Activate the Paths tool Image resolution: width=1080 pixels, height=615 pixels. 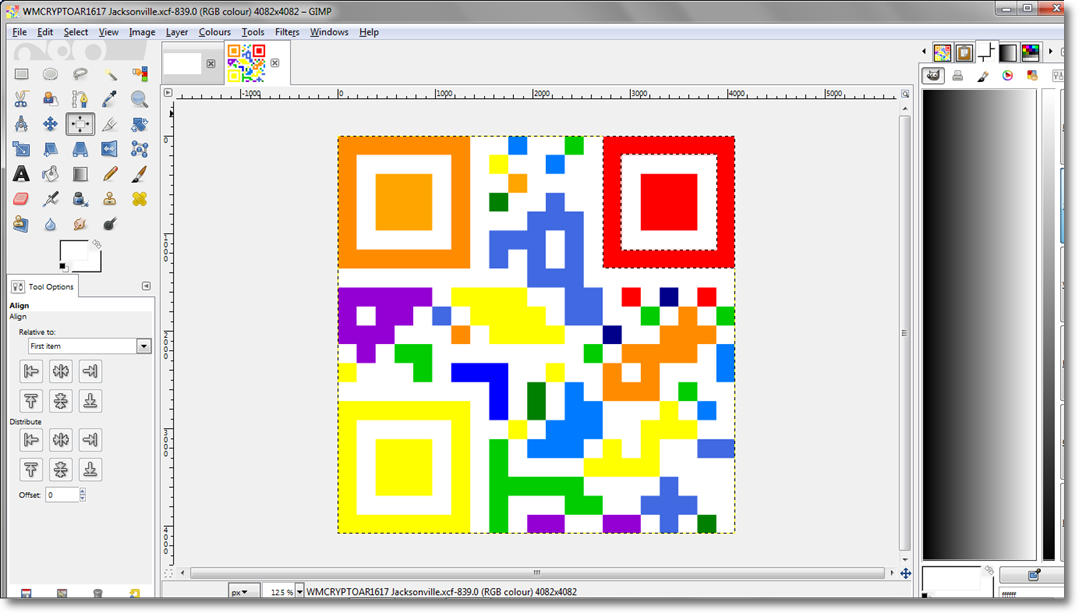80,99
